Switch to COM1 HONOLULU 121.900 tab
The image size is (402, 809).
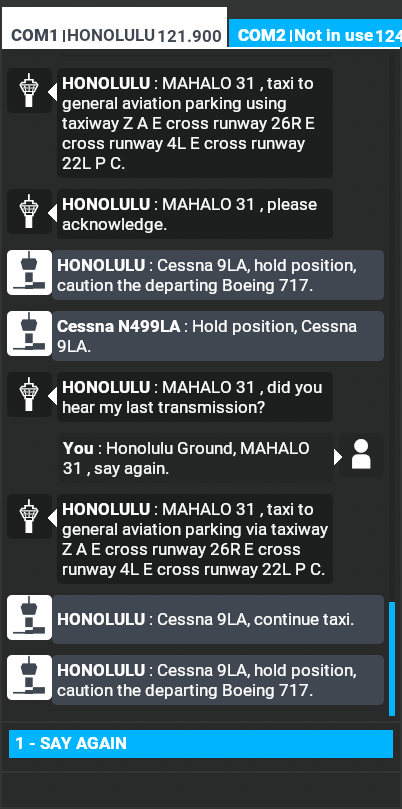(115, 28)
